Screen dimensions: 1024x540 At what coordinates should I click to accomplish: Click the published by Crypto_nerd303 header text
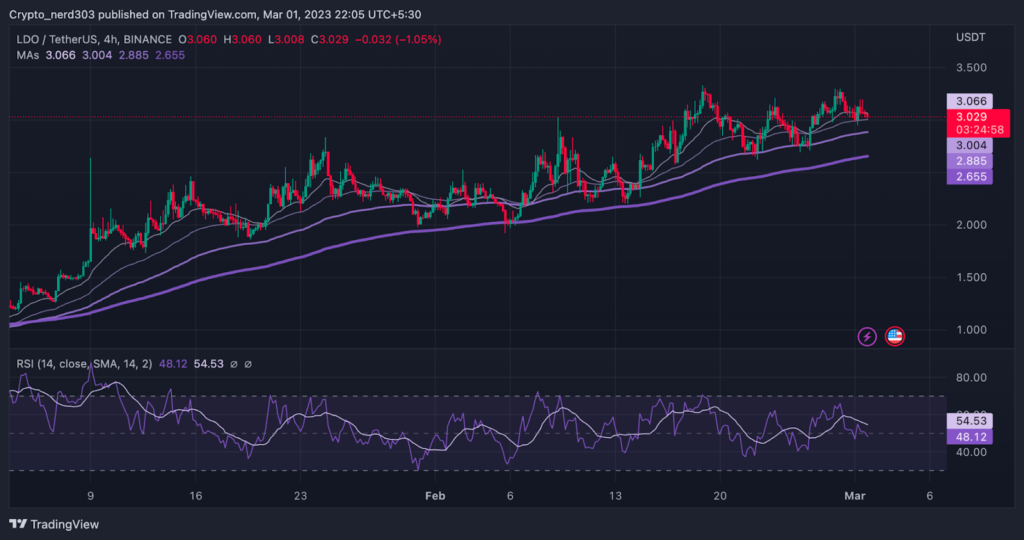coord(215,14)
